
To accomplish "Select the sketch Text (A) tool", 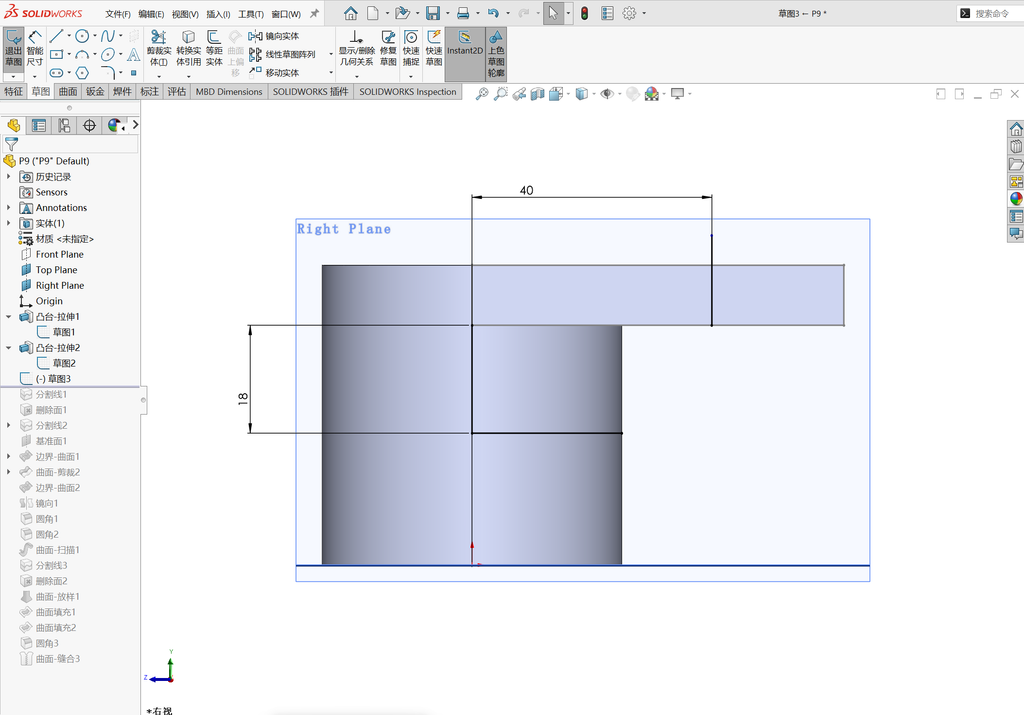I will 133,54.
